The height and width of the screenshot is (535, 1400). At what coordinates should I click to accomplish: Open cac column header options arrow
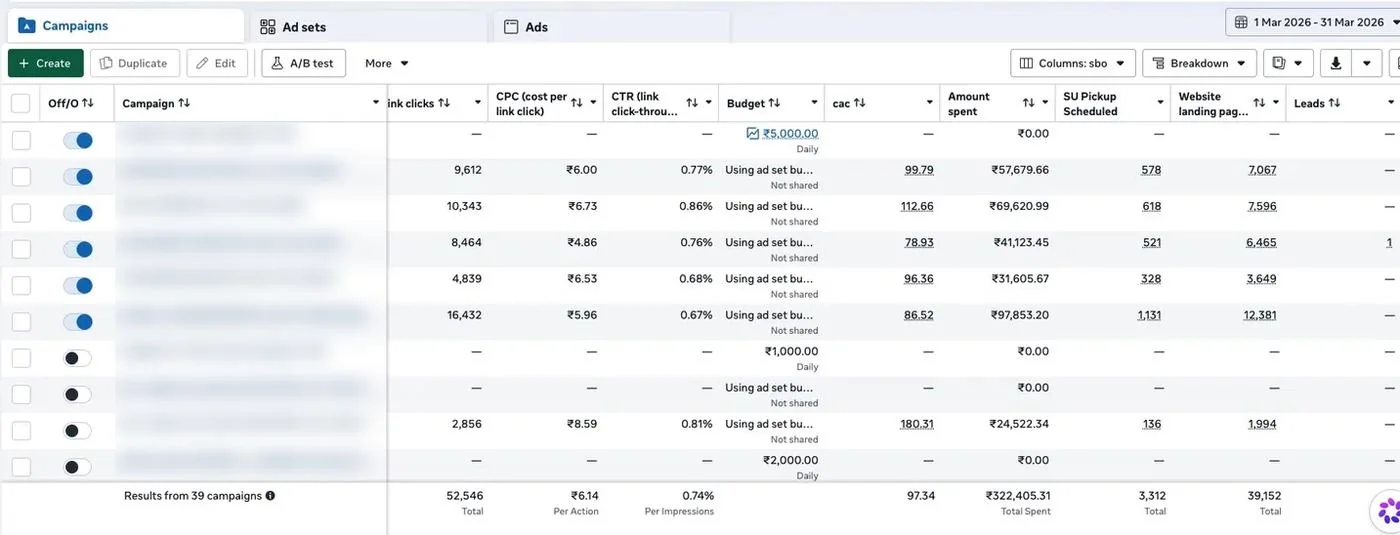(928, 103)
